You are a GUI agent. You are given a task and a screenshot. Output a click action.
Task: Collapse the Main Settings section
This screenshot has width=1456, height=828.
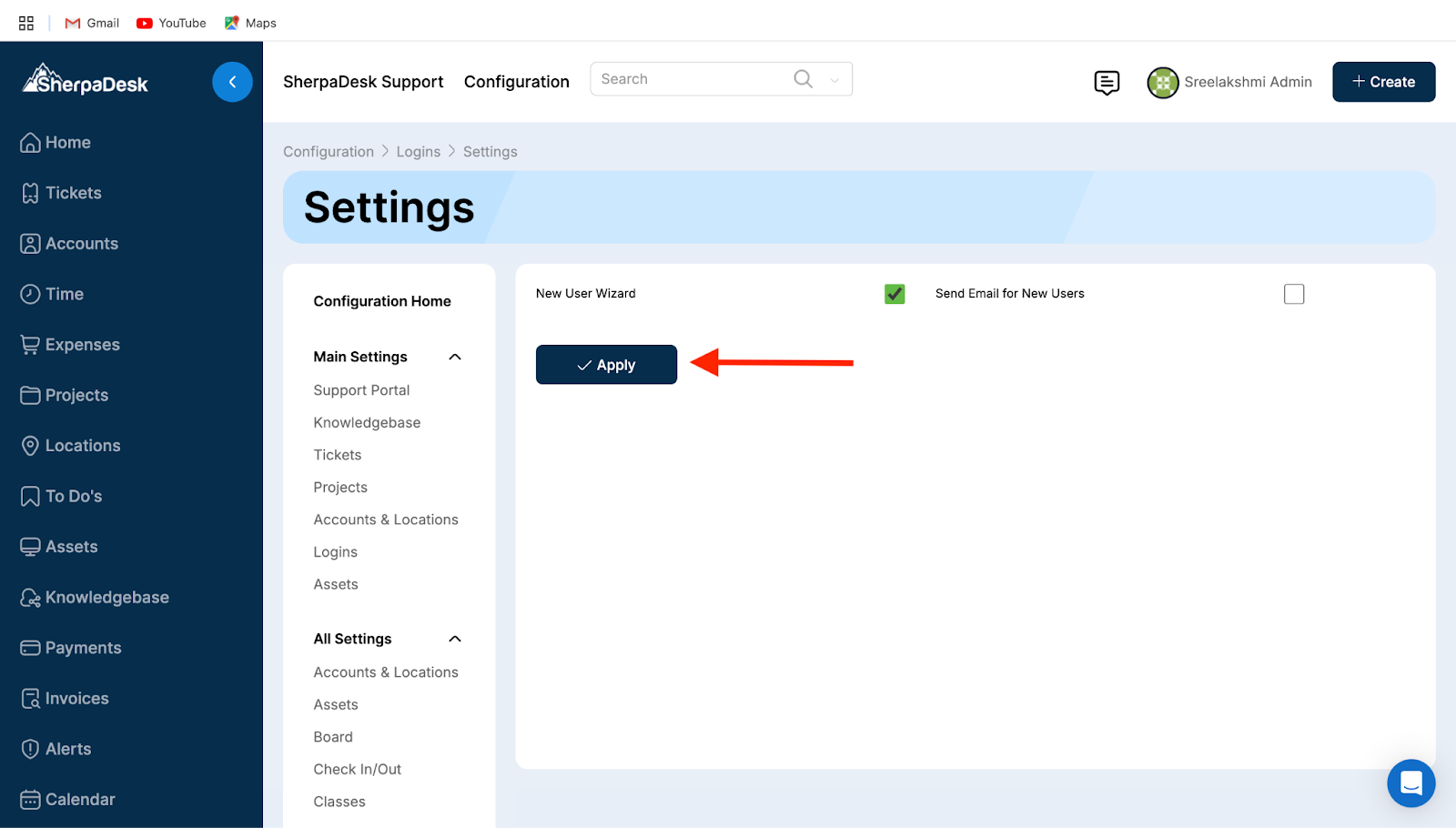pyautogui.click(x=455, y=357)
